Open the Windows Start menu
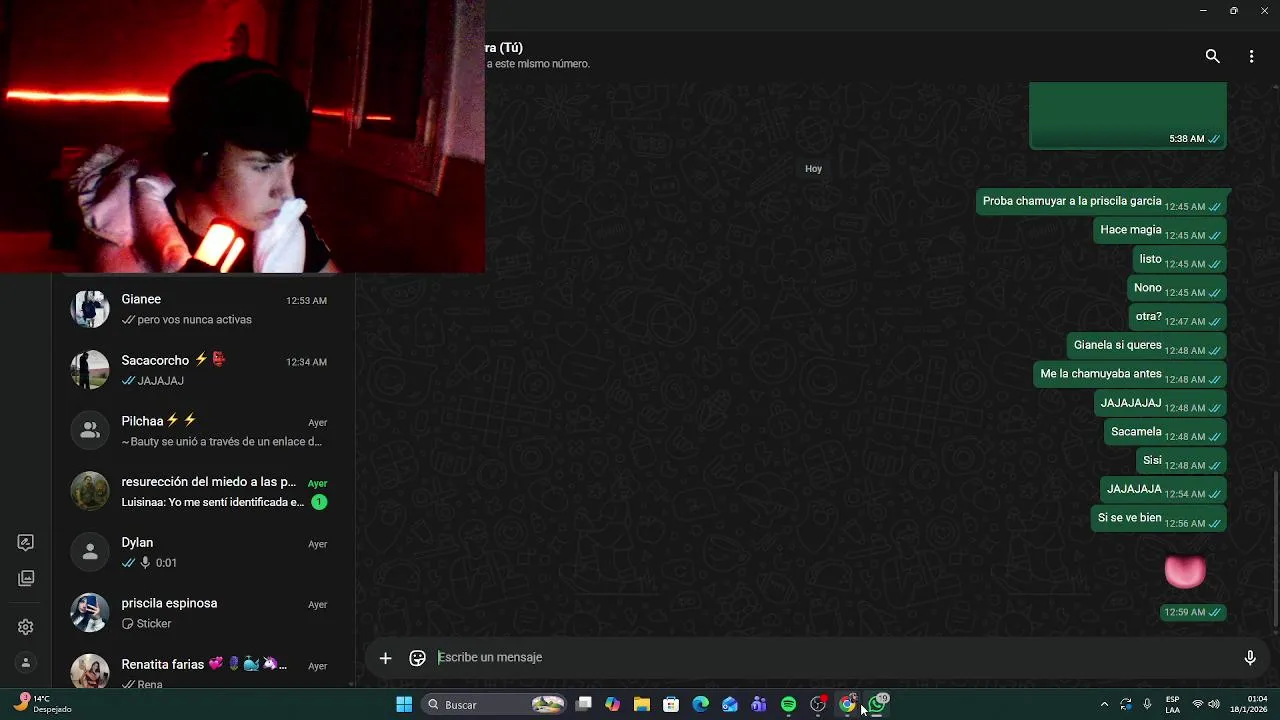The height and width of the screenshot is (720, 1280). coord(404,705)
